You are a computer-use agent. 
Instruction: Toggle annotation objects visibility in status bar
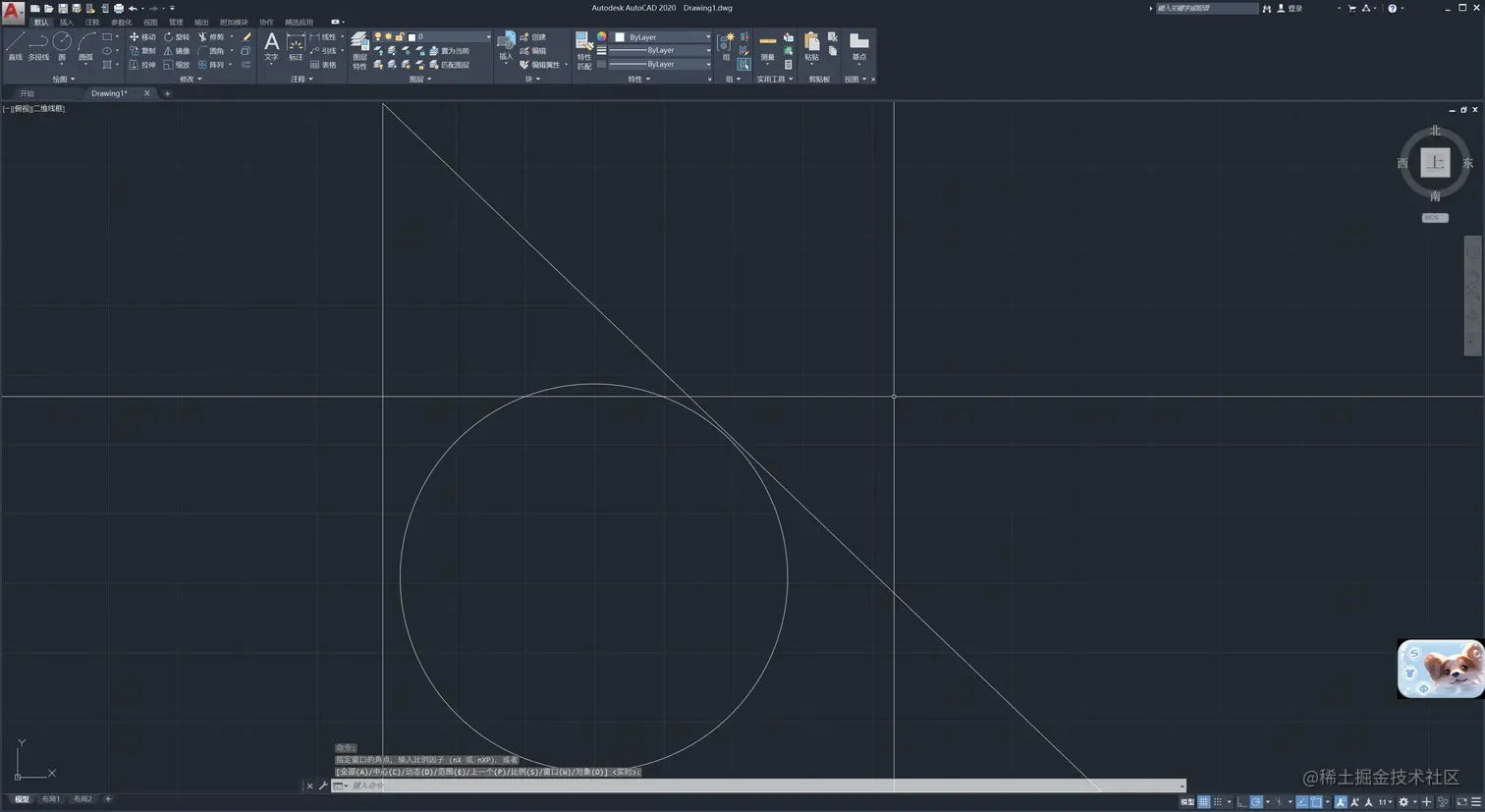[x=1342, y=802]
